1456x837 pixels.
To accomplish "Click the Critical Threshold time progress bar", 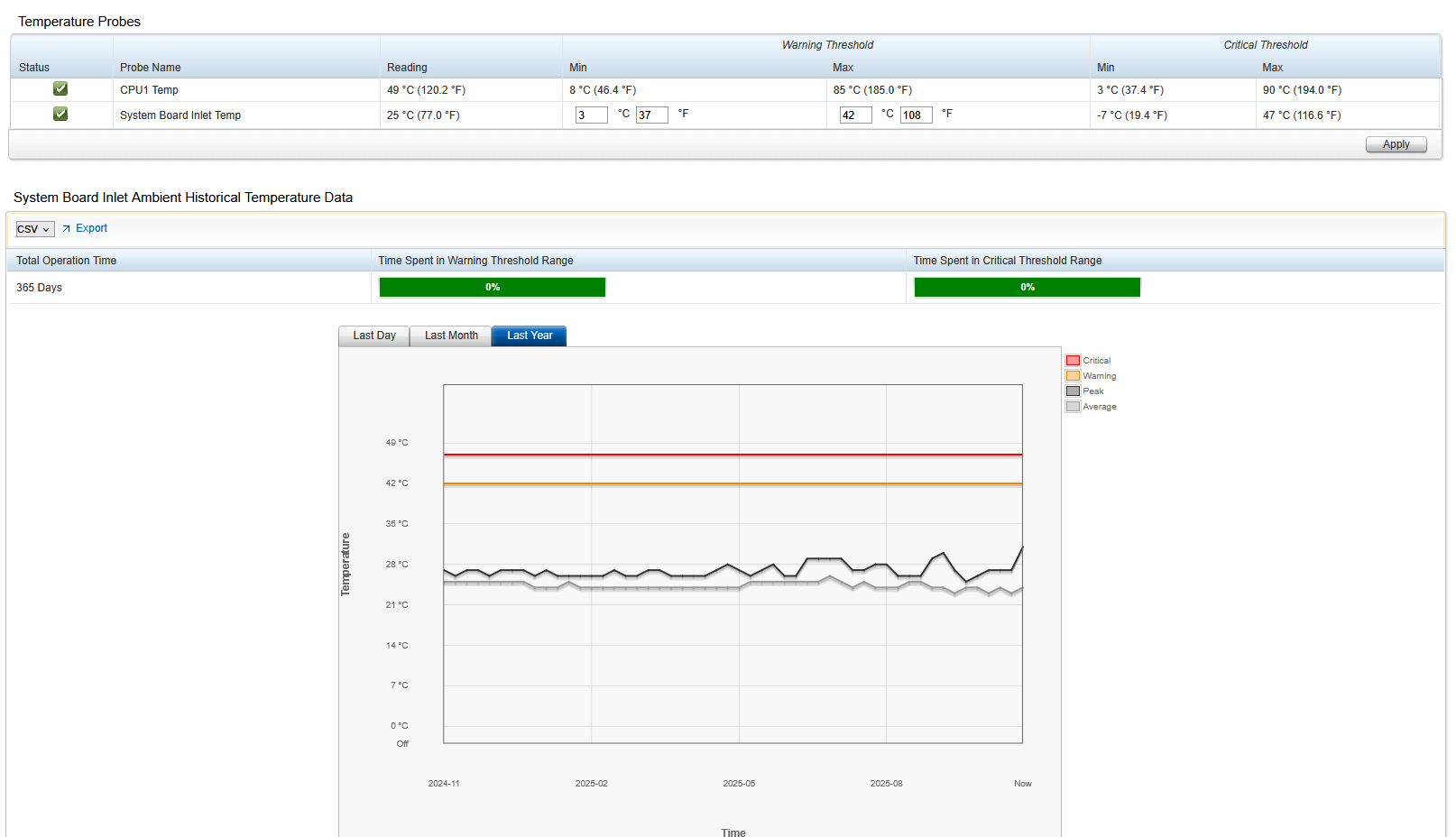I will pyautogui.click(x=1027, y=287).
